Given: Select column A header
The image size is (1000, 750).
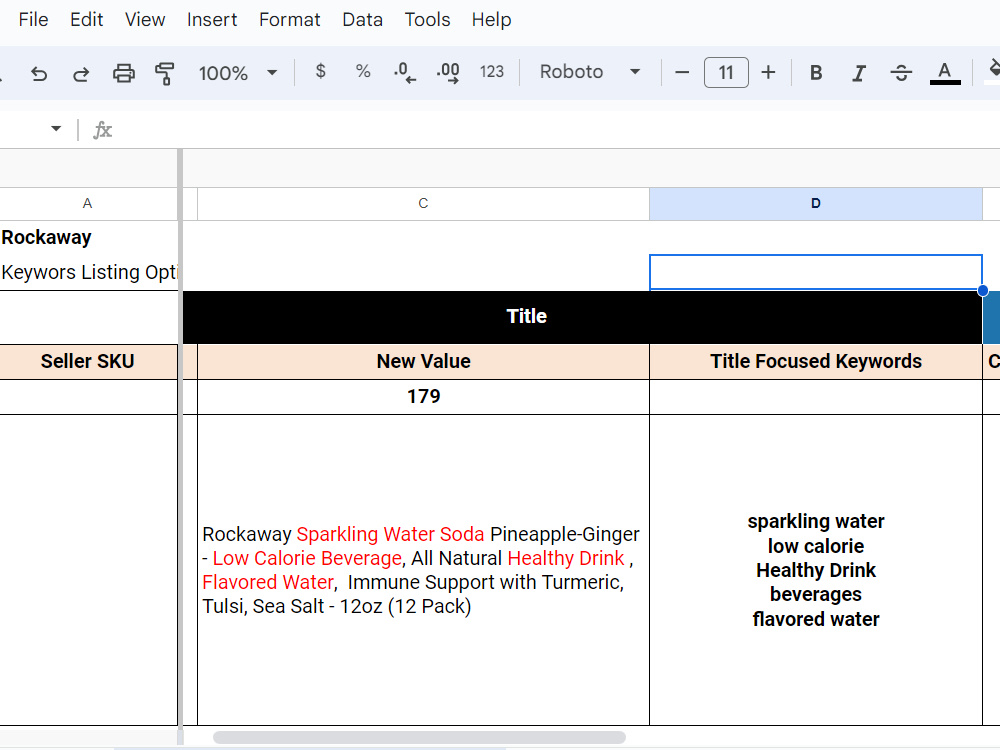Looking at the screenshot, I should pos(87,203).
